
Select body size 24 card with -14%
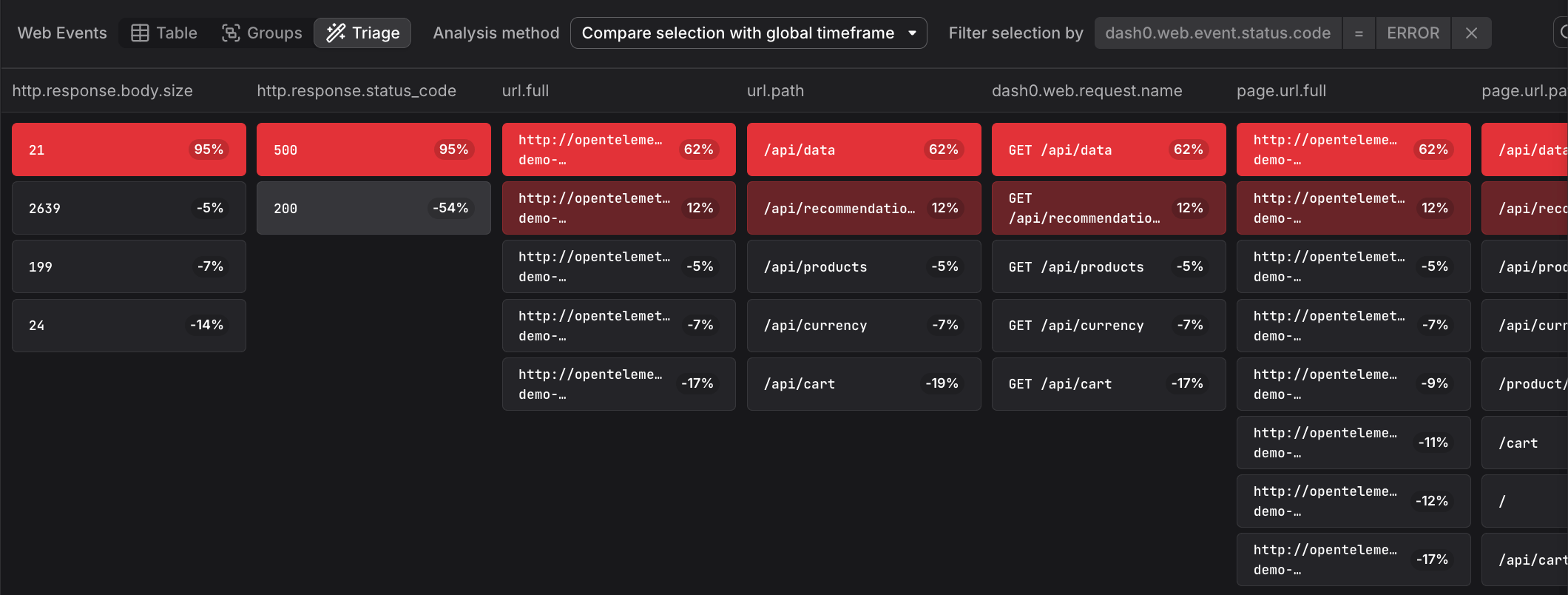click(129, 325)
